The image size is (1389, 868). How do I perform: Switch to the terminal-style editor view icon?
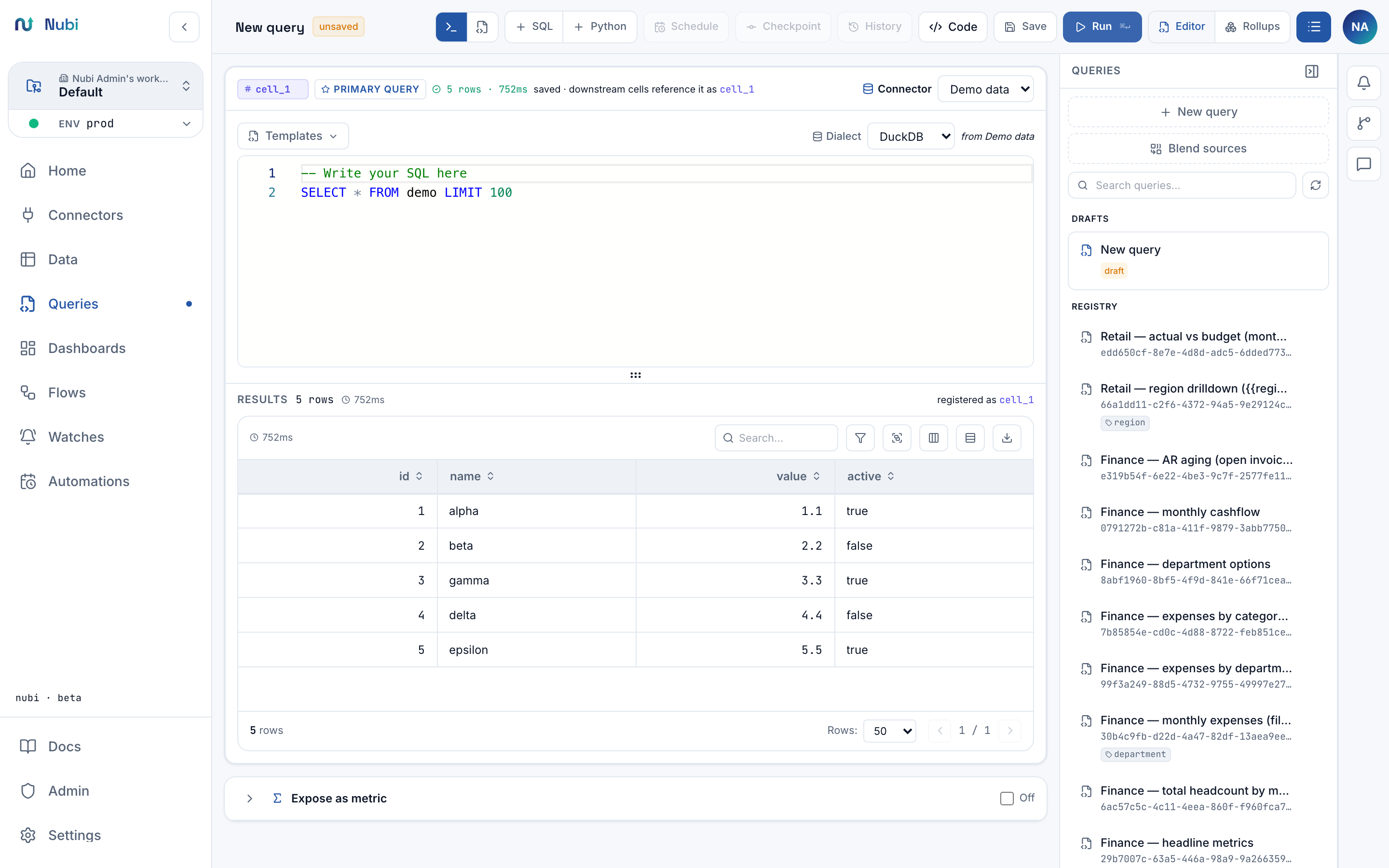tap(451, 27)
